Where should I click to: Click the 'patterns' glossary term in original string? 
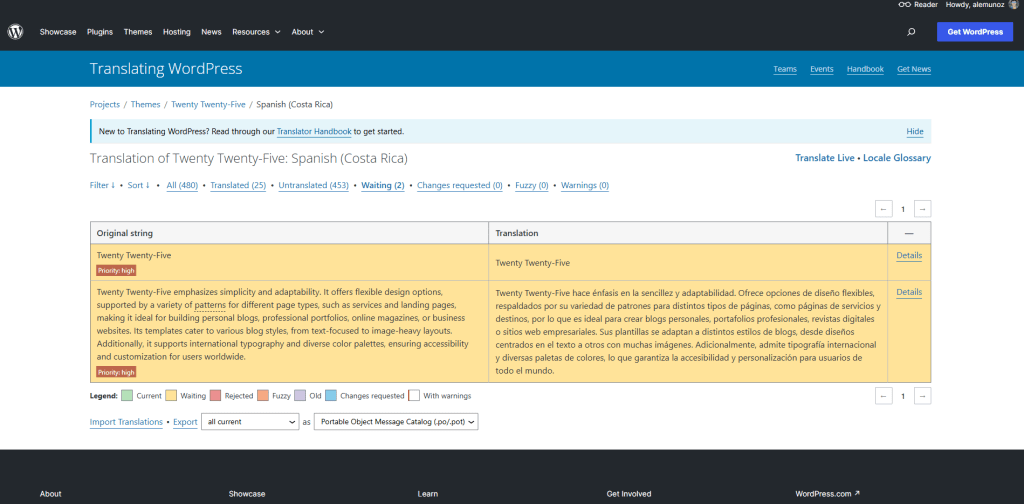210,305
